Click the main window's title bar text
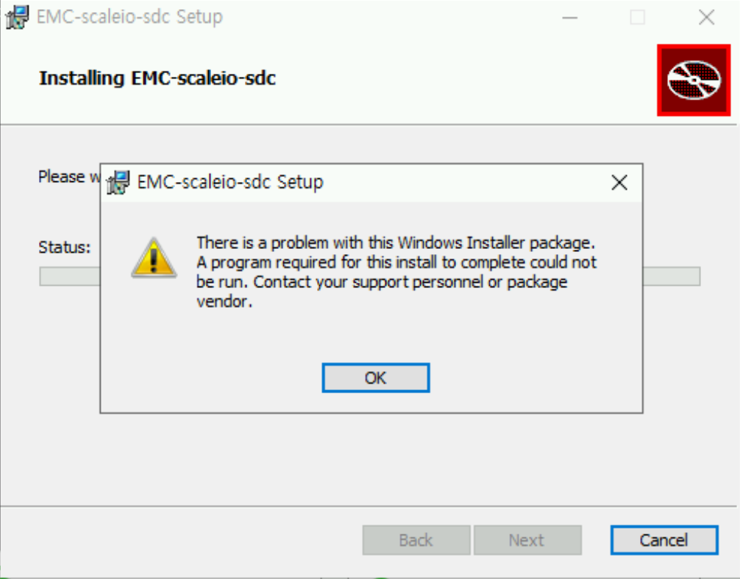Image resolution: width=740 pixels, height=579 pixels. click(129, 17)
